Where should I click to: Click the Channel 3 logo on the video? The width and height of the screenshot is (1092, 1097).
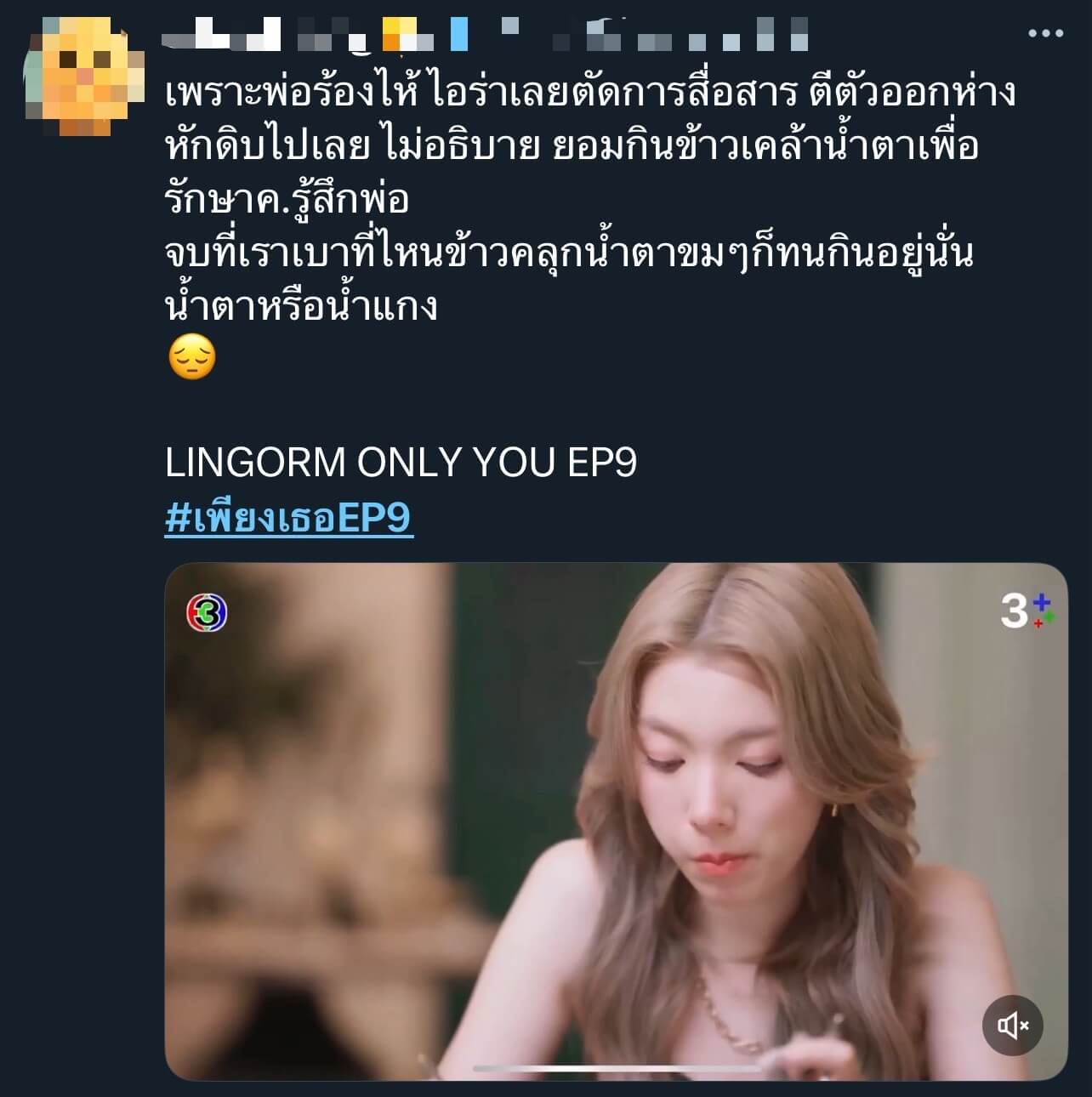tap(207, 612)
